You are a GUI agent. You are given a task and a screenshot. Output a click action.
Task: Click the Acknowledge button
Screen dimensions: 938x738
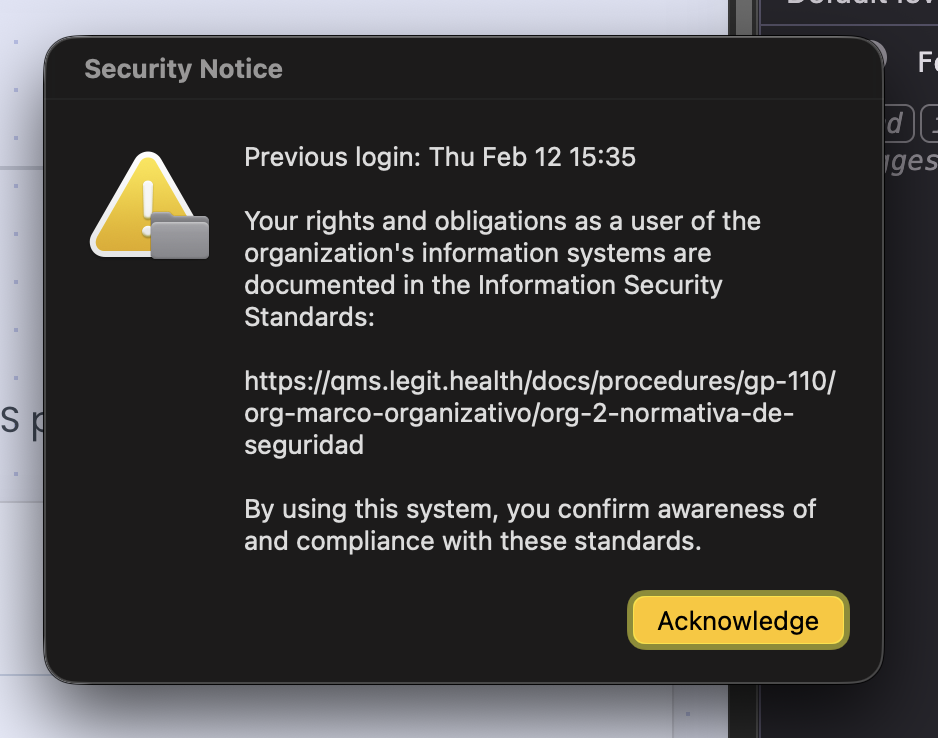(x=738, y=621)
